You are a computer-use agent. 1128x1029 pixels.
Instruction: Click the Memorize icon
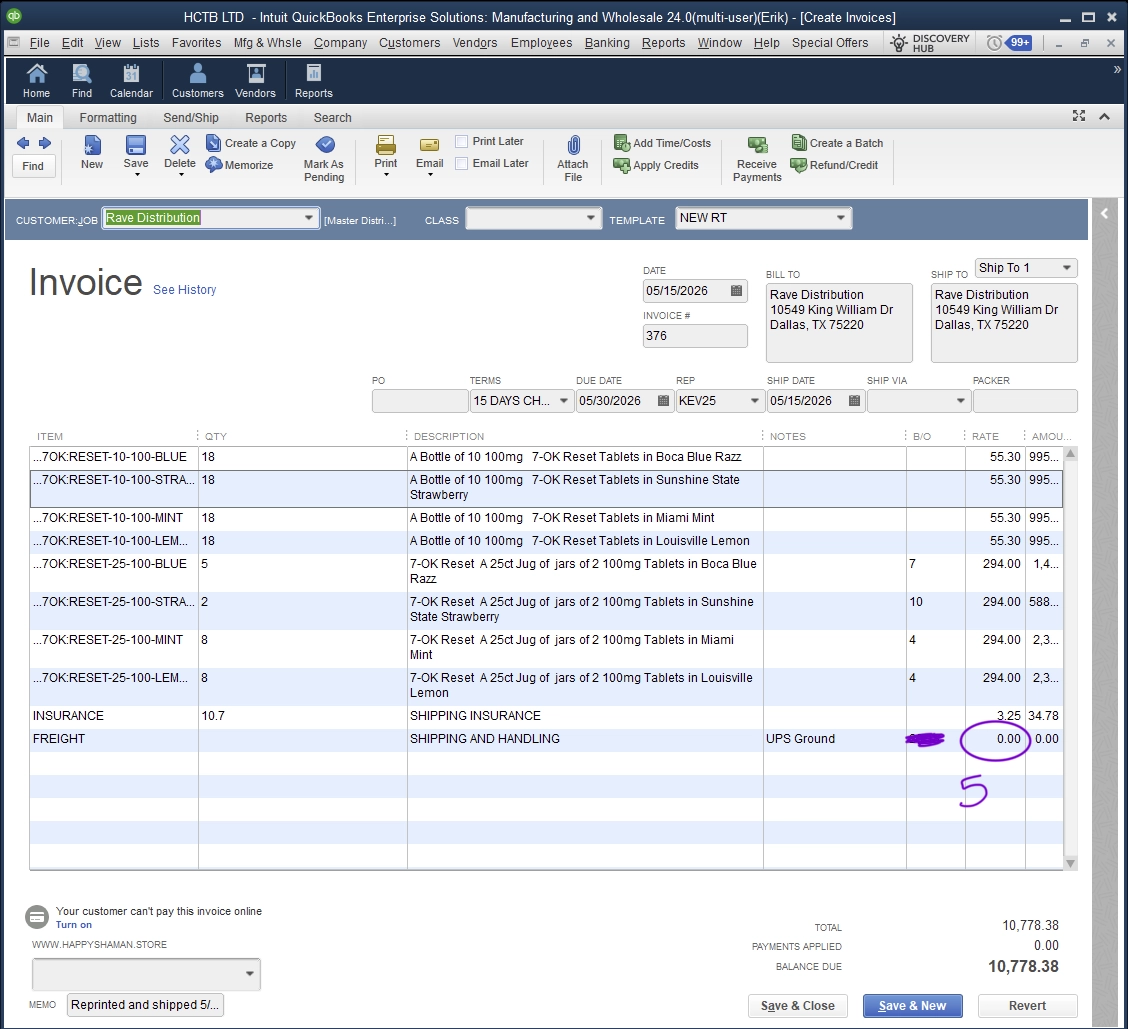point(214,165)
